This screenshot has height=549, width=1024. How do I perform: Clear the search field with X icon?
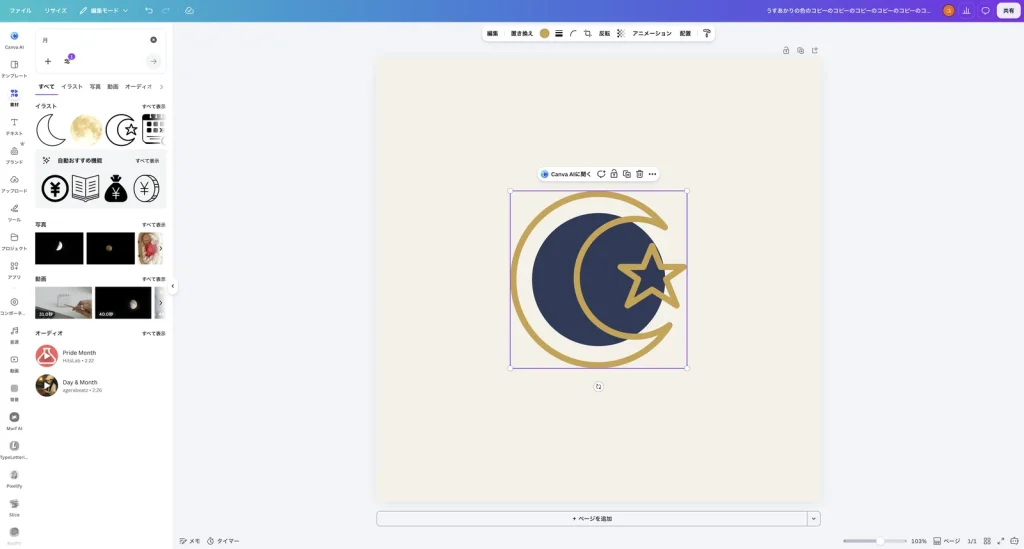pyautogui.click(x=153, y=40)
